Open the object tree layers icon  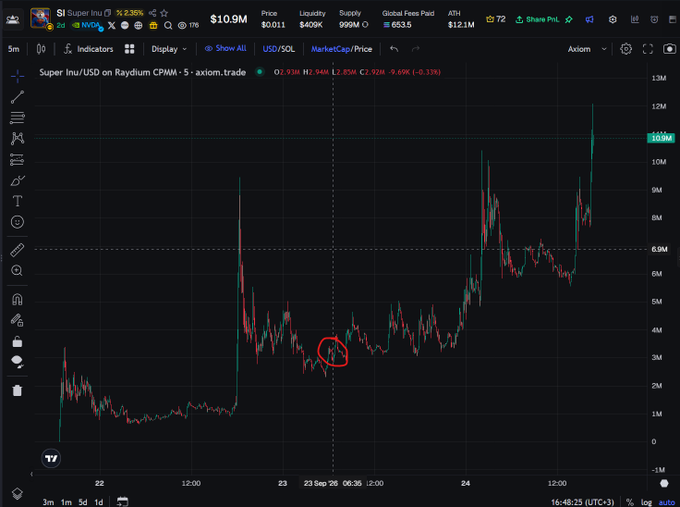(17, 494)
